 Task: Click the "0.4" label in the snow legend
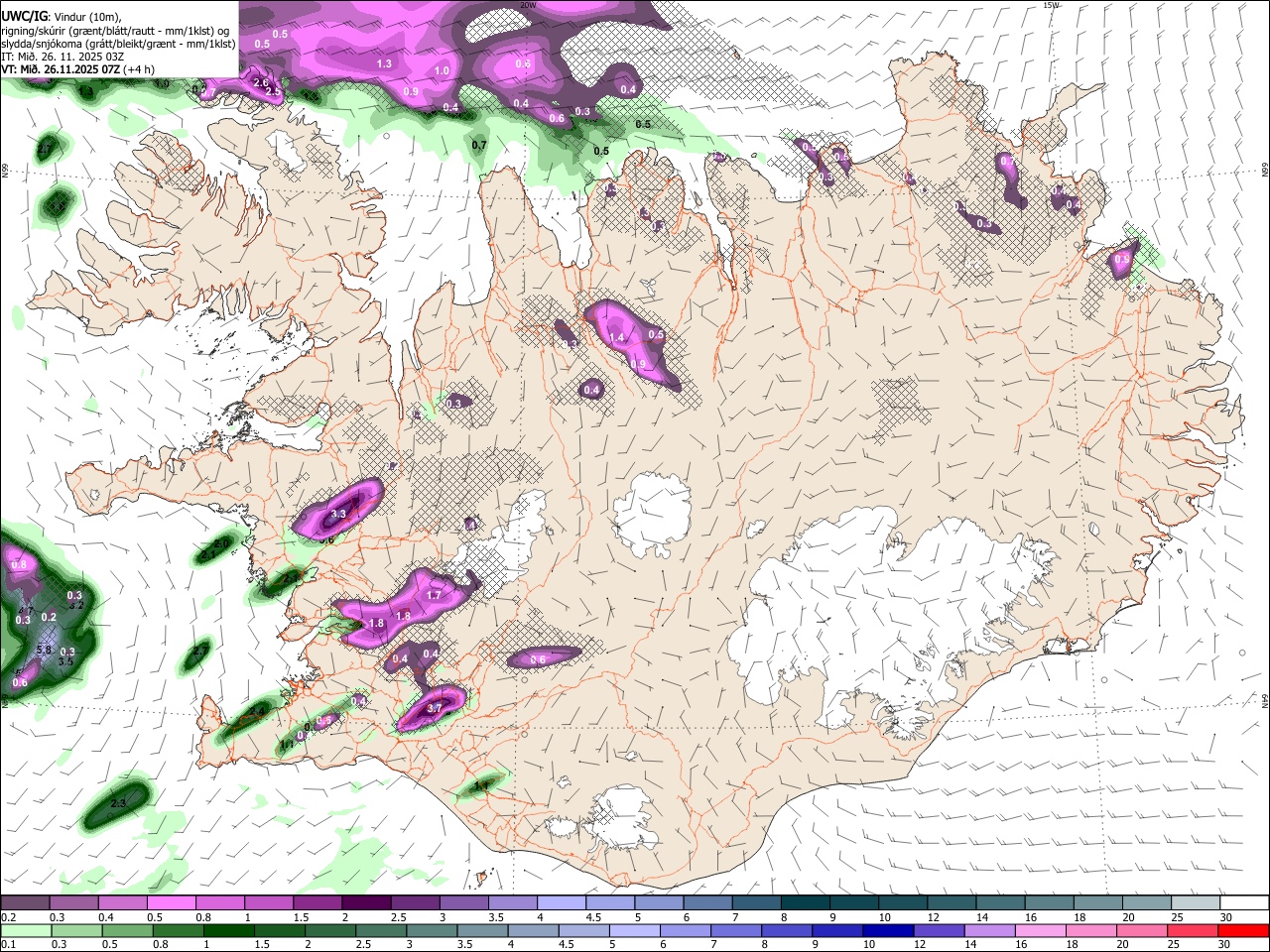click(x=106, y=917)
